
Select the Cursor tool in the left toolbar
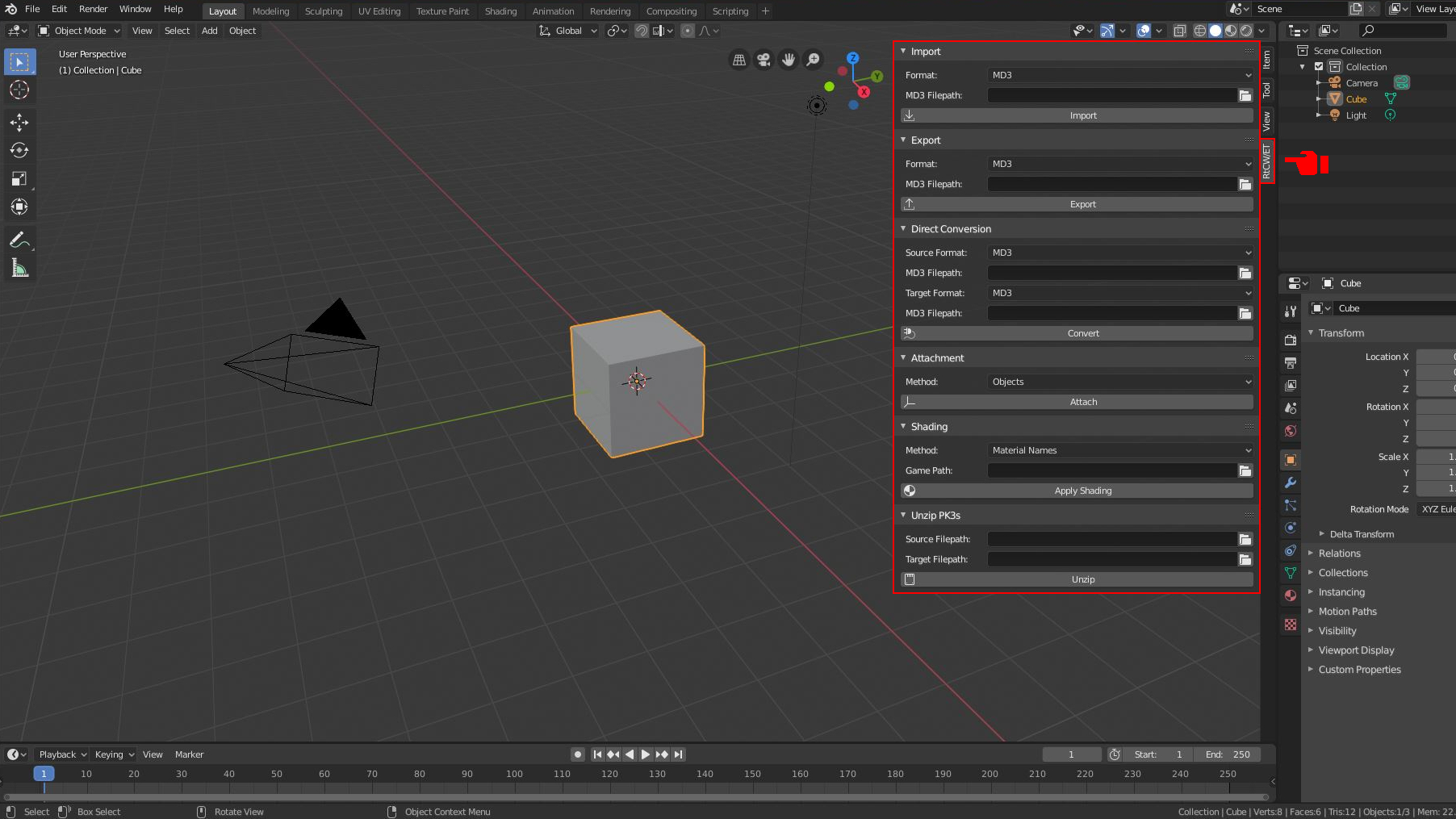(19, 90)
